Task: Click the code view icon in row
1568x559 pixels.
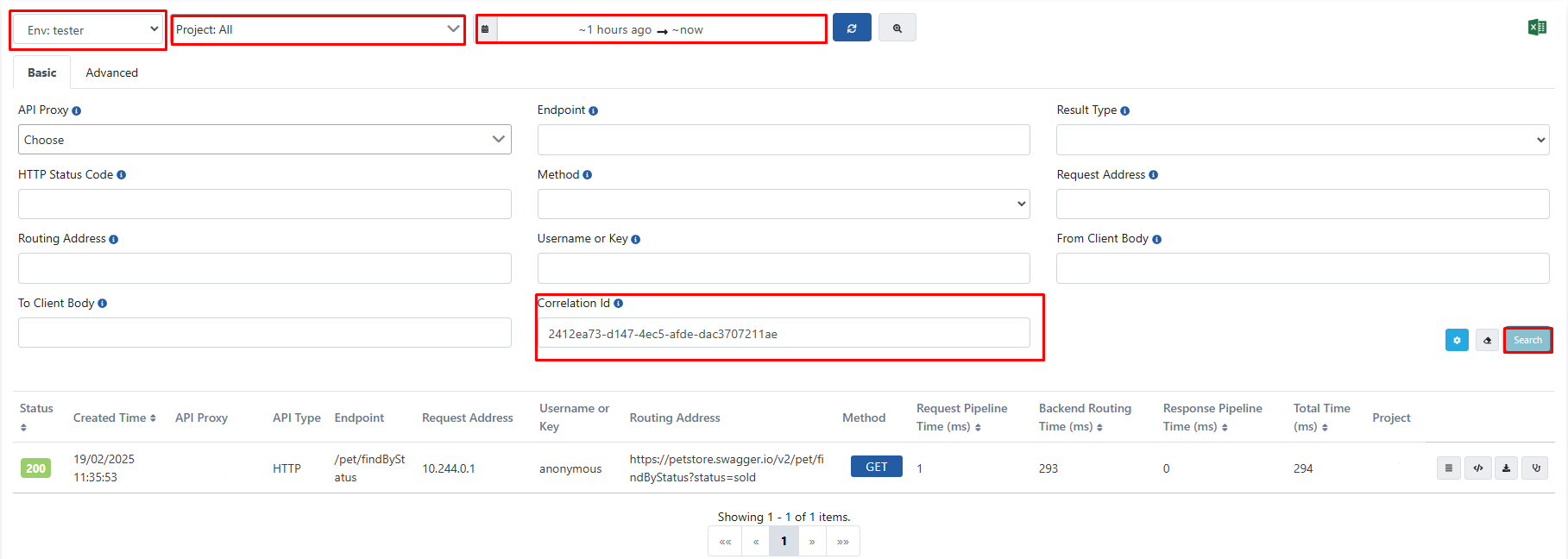Action: (x=1477, y=468)
